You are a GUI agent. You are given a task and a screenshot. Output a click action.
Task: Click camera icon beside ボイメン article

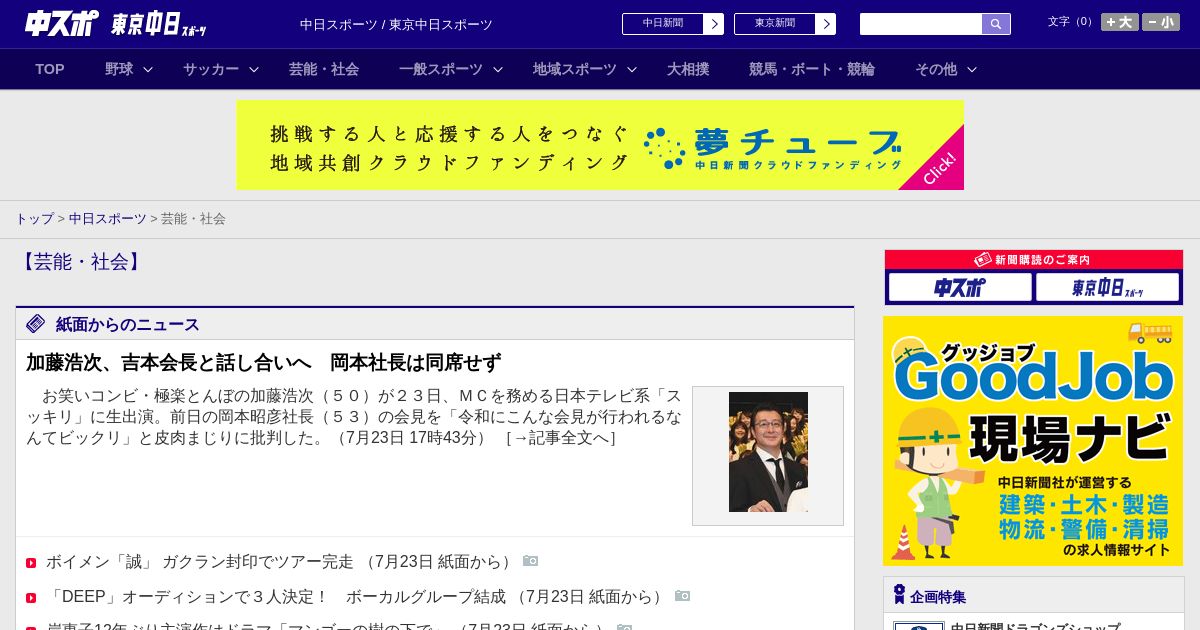click(x=531, y=561)
